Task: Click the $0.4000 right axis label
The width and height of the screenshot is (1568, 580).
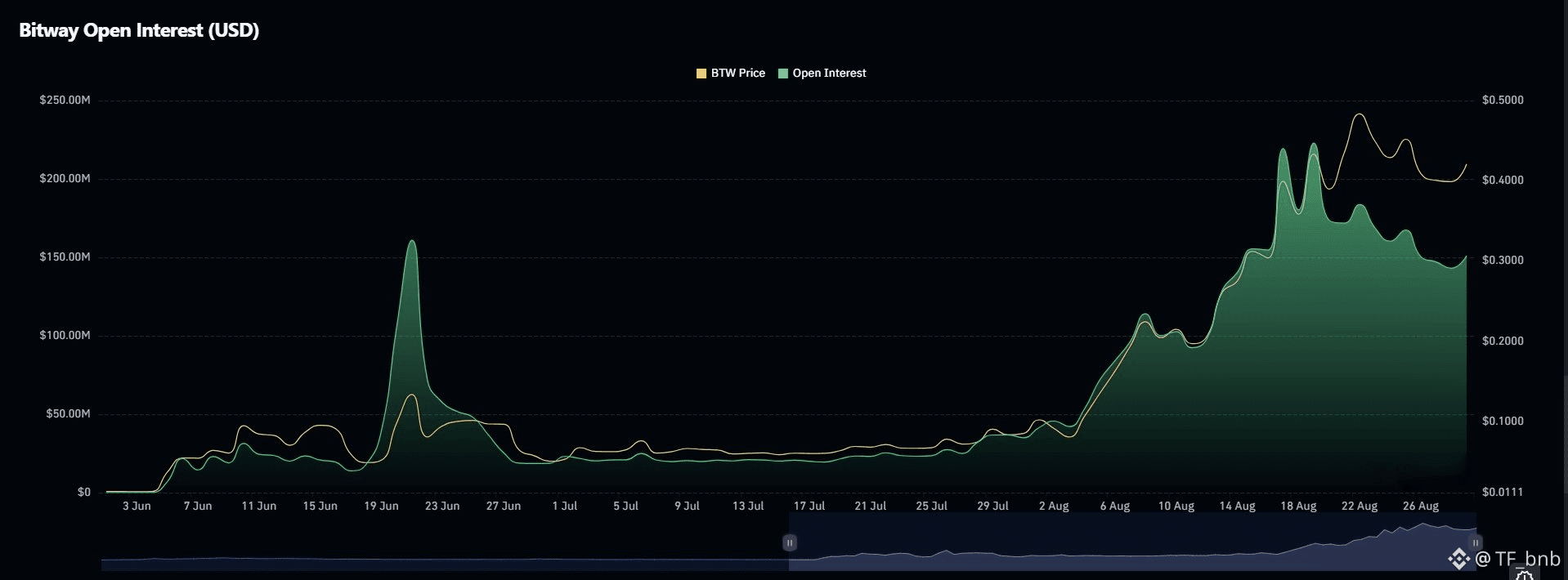Action: tap(1503, 180)
